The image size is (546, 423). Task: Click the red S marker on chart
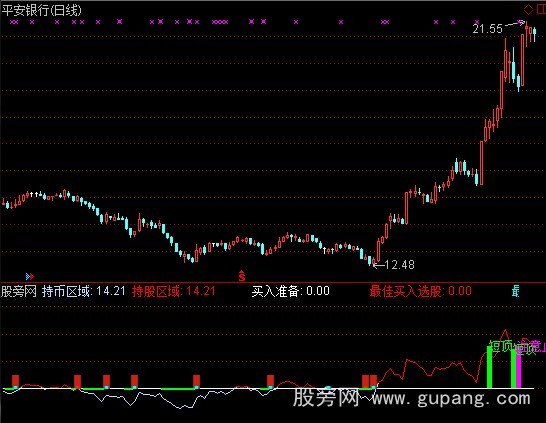pyautogui.click(x=242, y=275)
